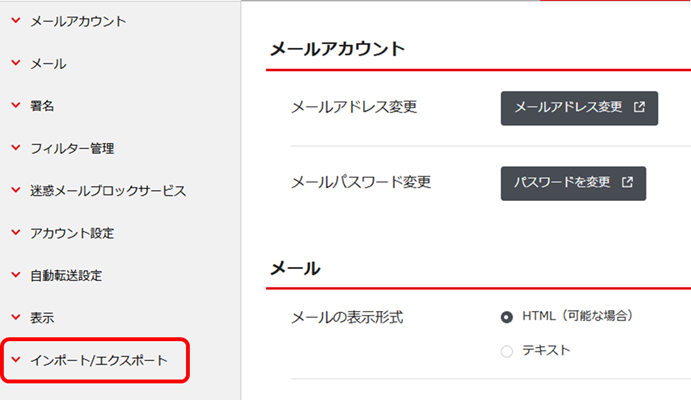Click the chevron next to フィルター管理
Image resolution: width=691 pixels, height=400 pixels.
click(15, 148)
